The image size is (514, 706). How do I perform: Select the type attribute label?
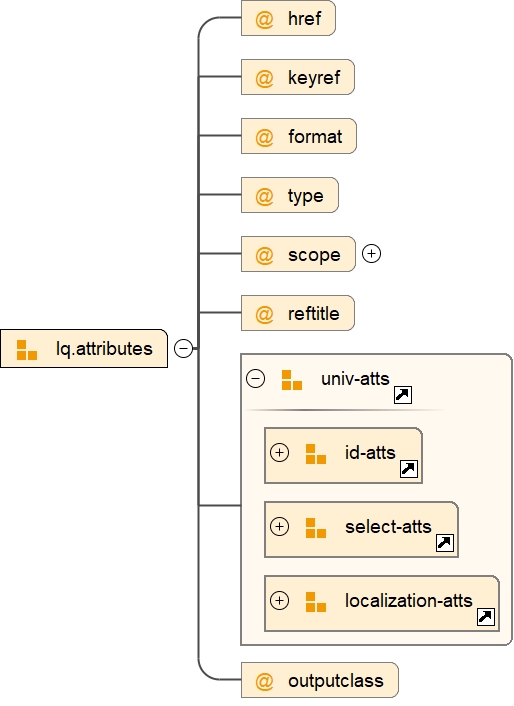click(x=306, y=196)
